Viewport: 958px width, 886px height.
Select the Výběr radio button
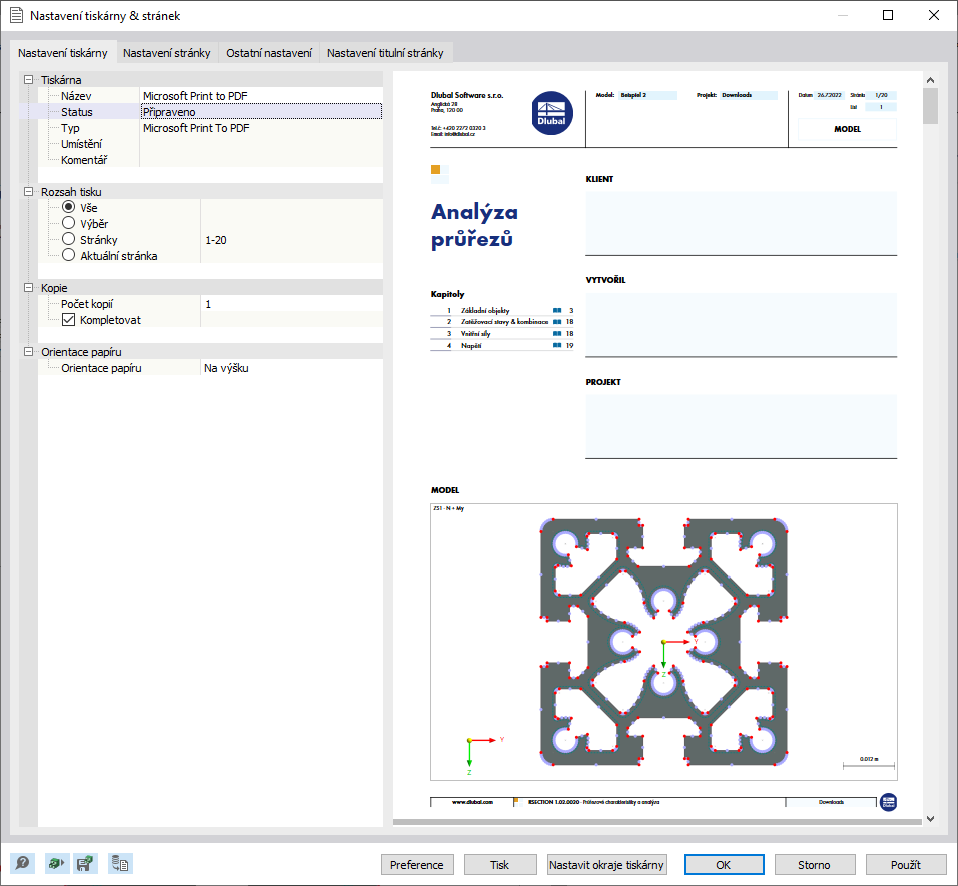[68, 223]
